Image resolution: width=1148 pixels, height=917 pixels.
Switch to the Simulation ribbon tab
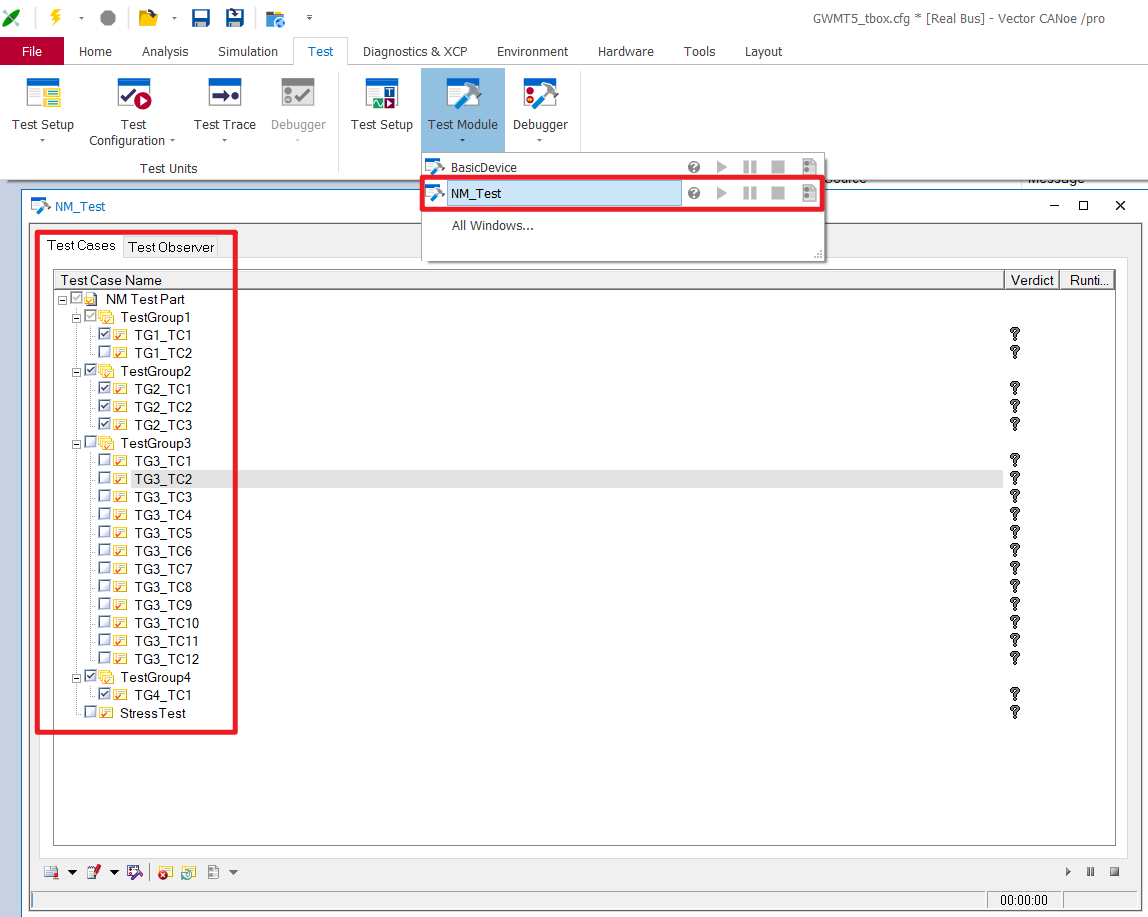point(247,51)
